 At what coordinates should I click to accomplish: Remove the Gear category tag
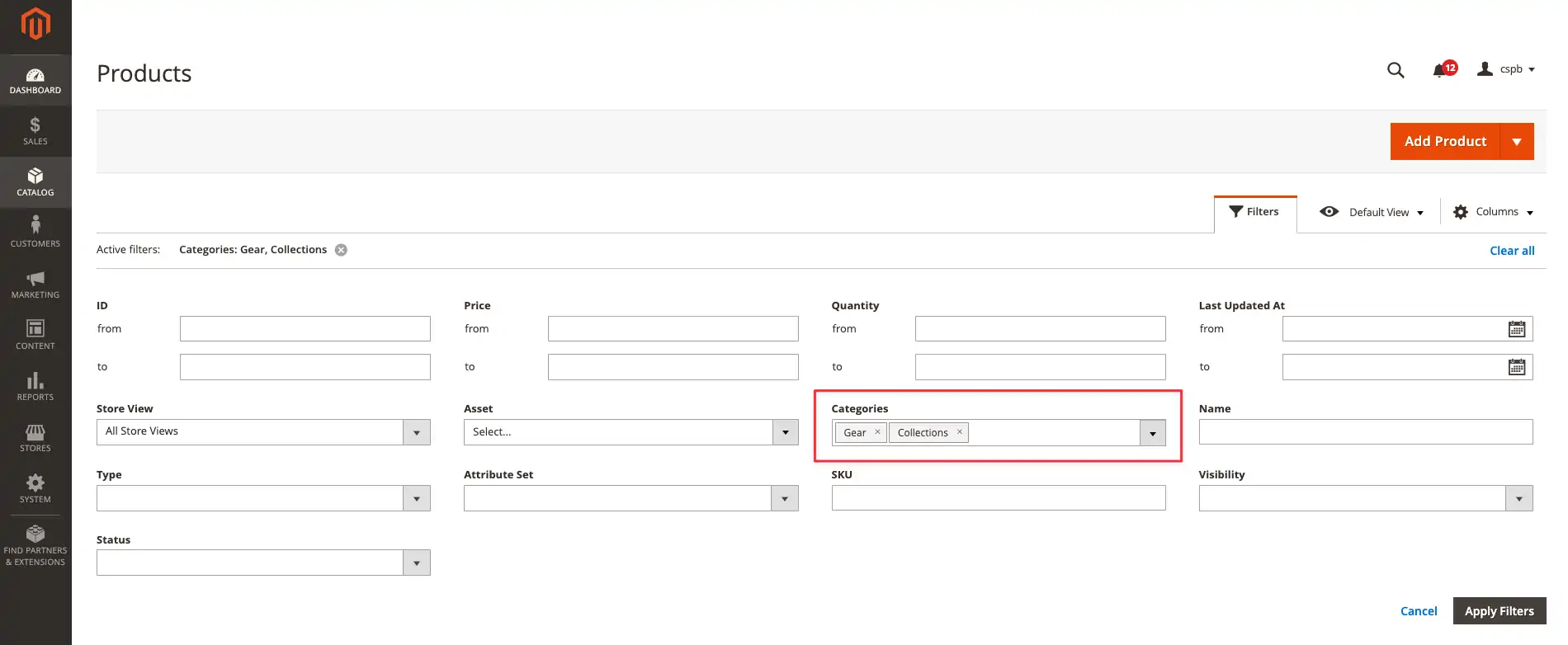tap(877, 432)
